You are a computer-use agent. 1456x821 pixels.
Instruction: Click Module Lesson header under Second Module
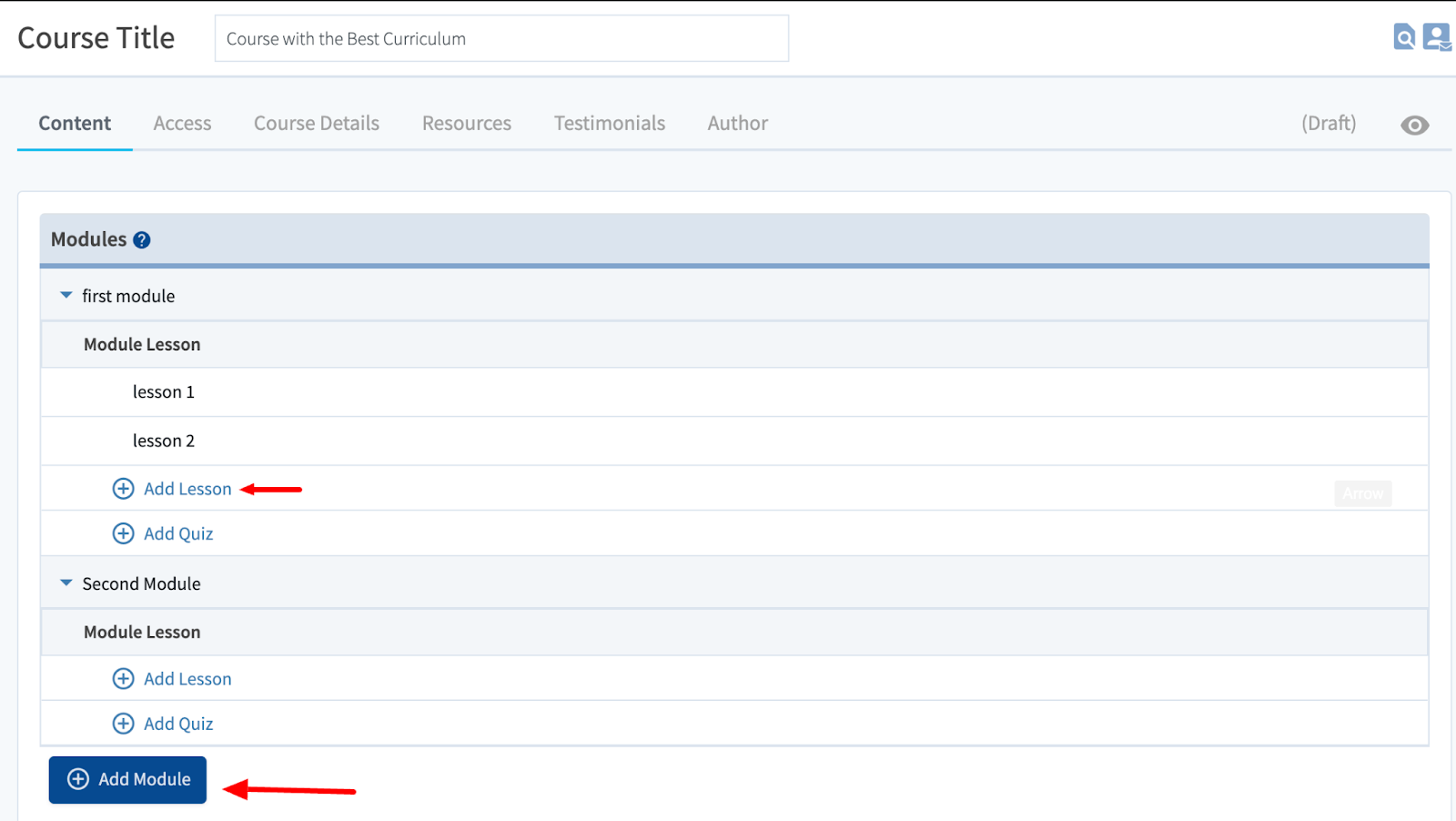click(734, 632)
